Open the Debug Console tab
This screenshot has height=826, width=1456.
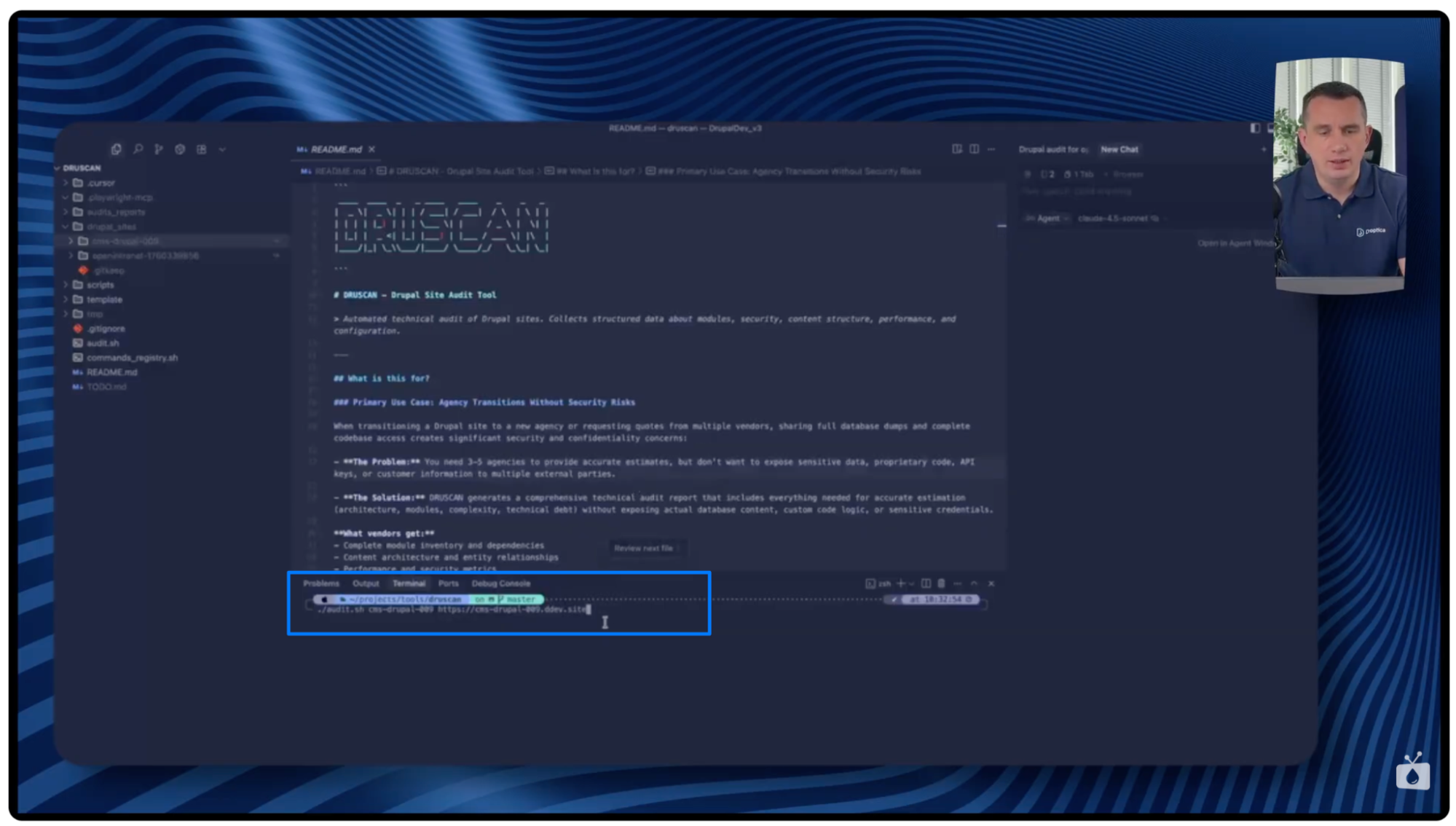500,583
